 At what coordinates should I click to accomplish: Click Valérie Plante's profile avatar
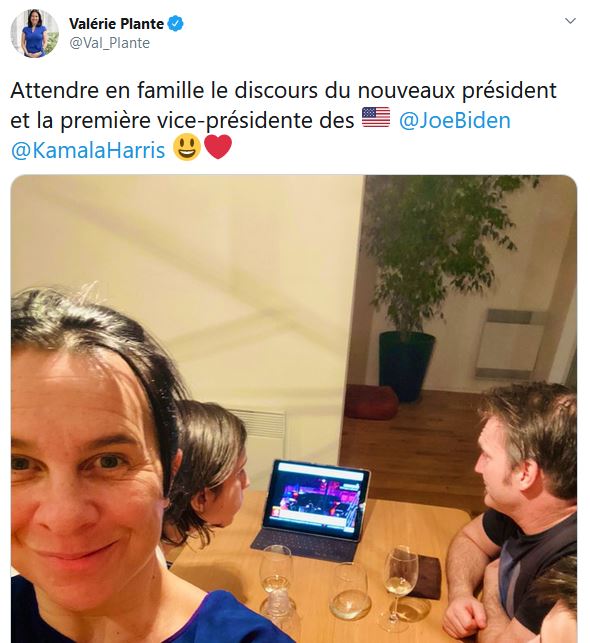34,33
